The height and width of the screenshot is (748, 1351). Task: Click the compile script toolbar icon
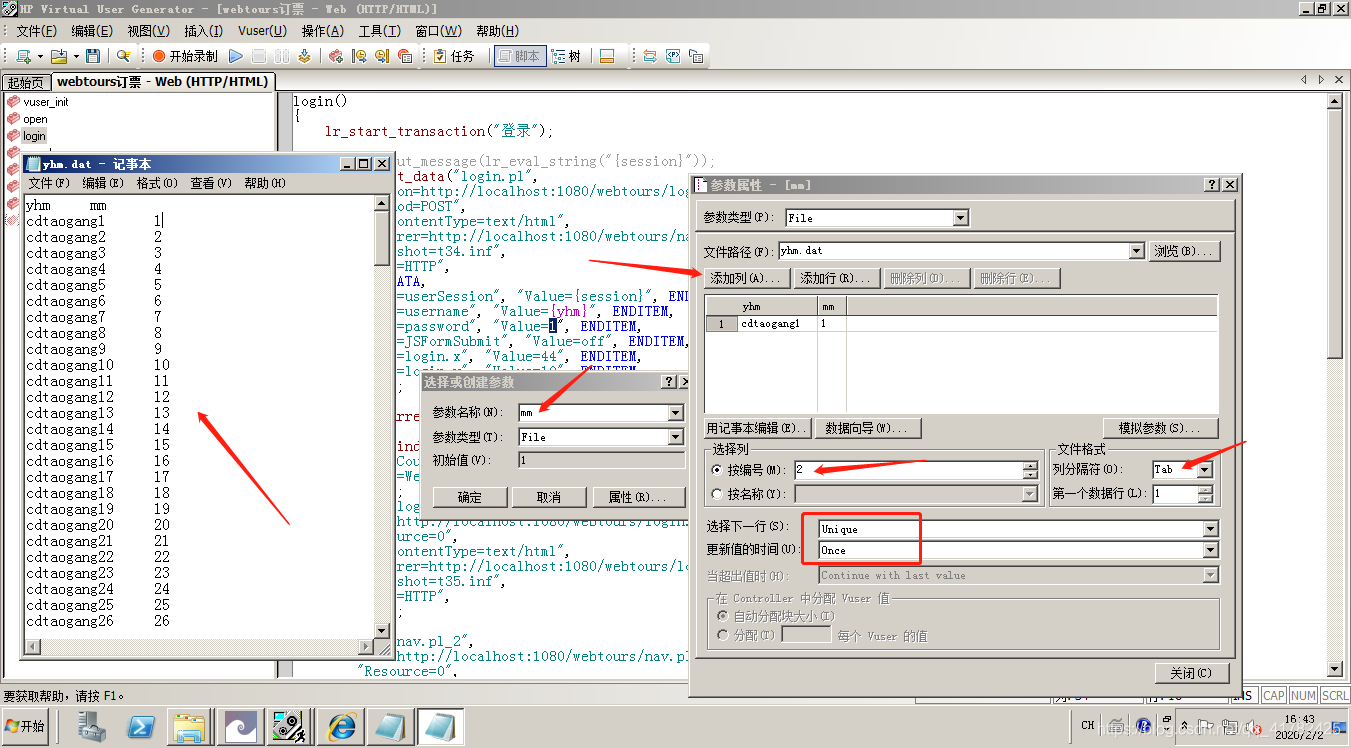tap(304, 56)
